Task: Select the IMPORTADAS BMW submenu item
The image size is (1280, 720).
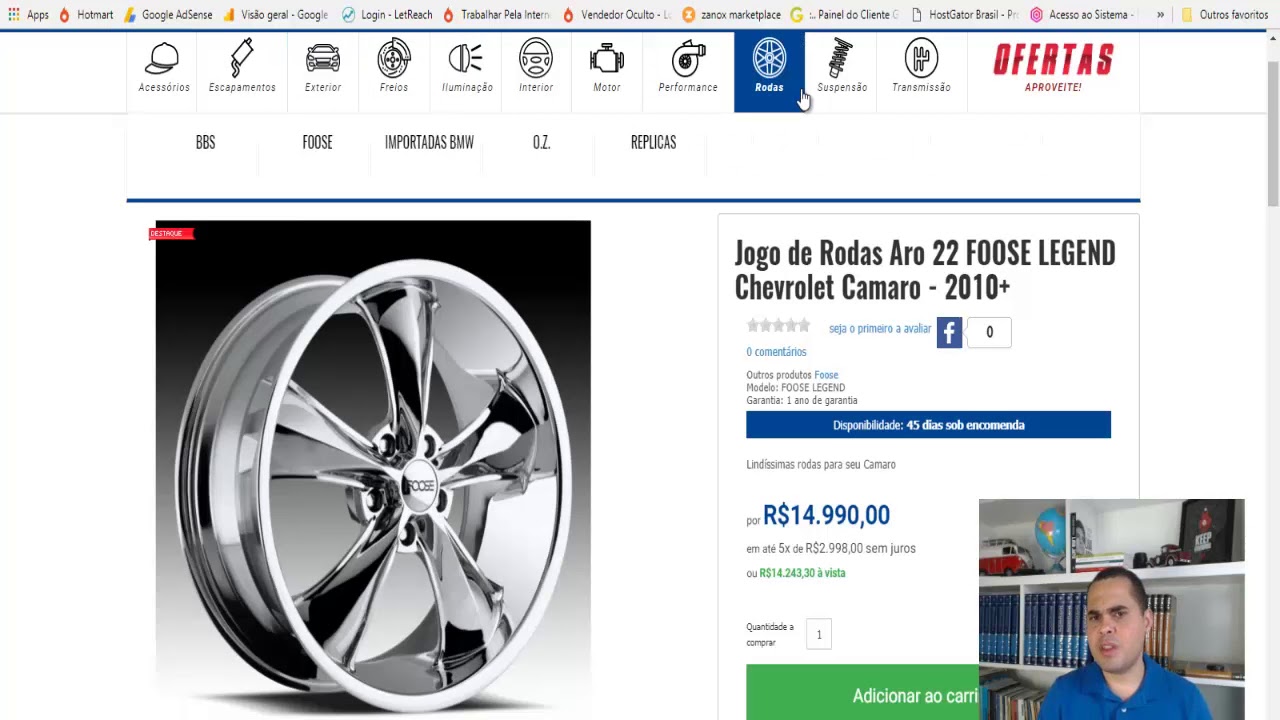Action: click(429, 142)
